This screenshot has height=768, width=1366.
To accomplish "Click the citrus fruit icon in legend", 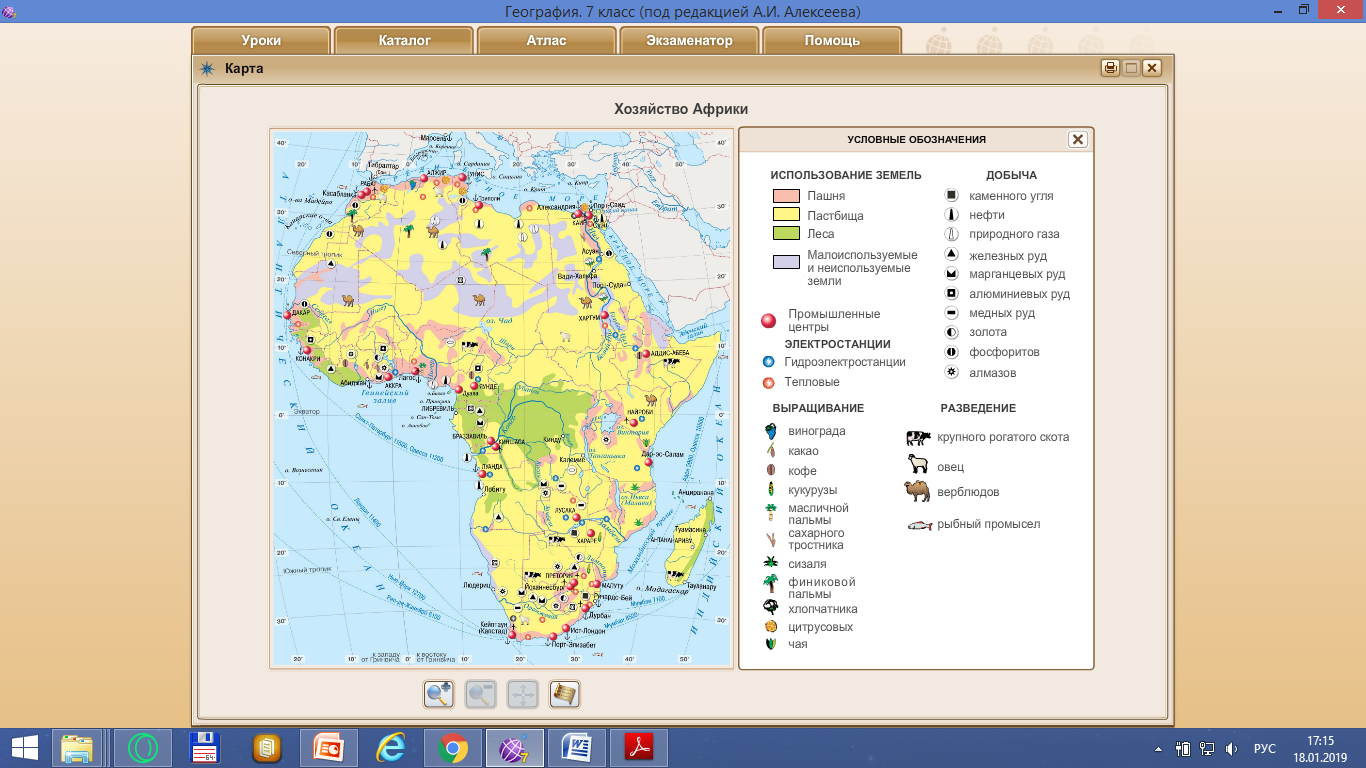I will (770, 627).
